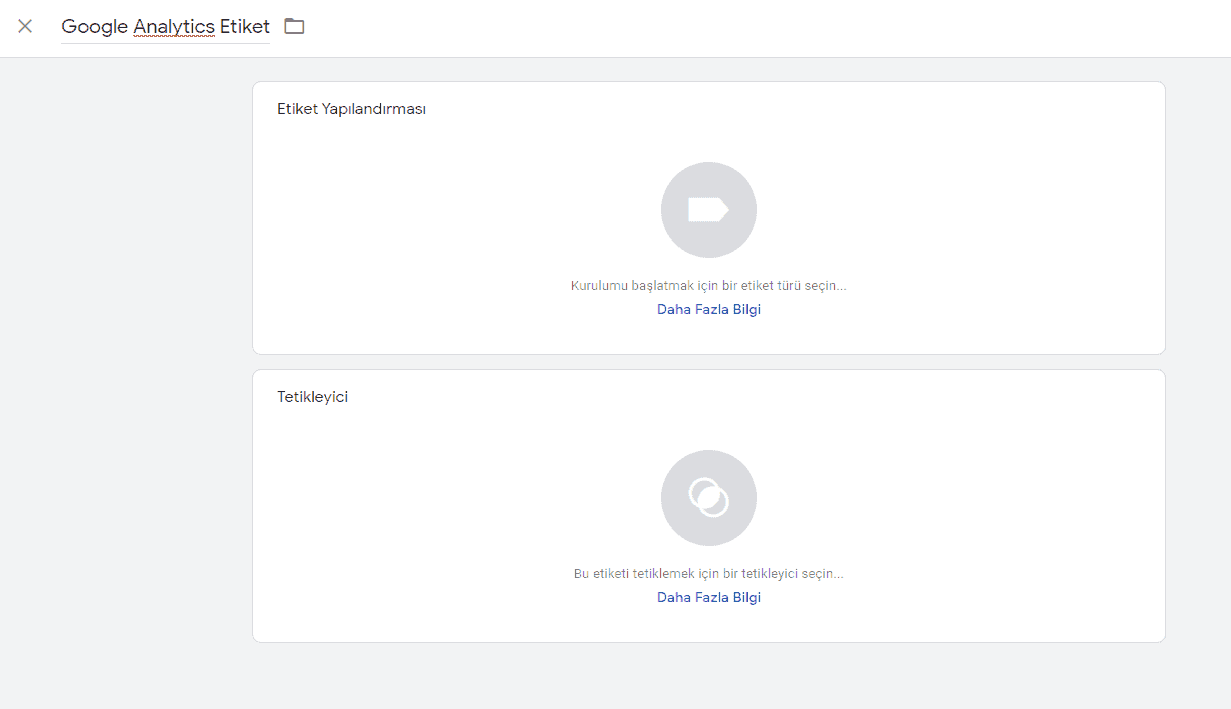The width and height of the screenshot is (1231, 709).
Task: Click the circular trigger icon placeholder
Action: (x=709, y=497)
